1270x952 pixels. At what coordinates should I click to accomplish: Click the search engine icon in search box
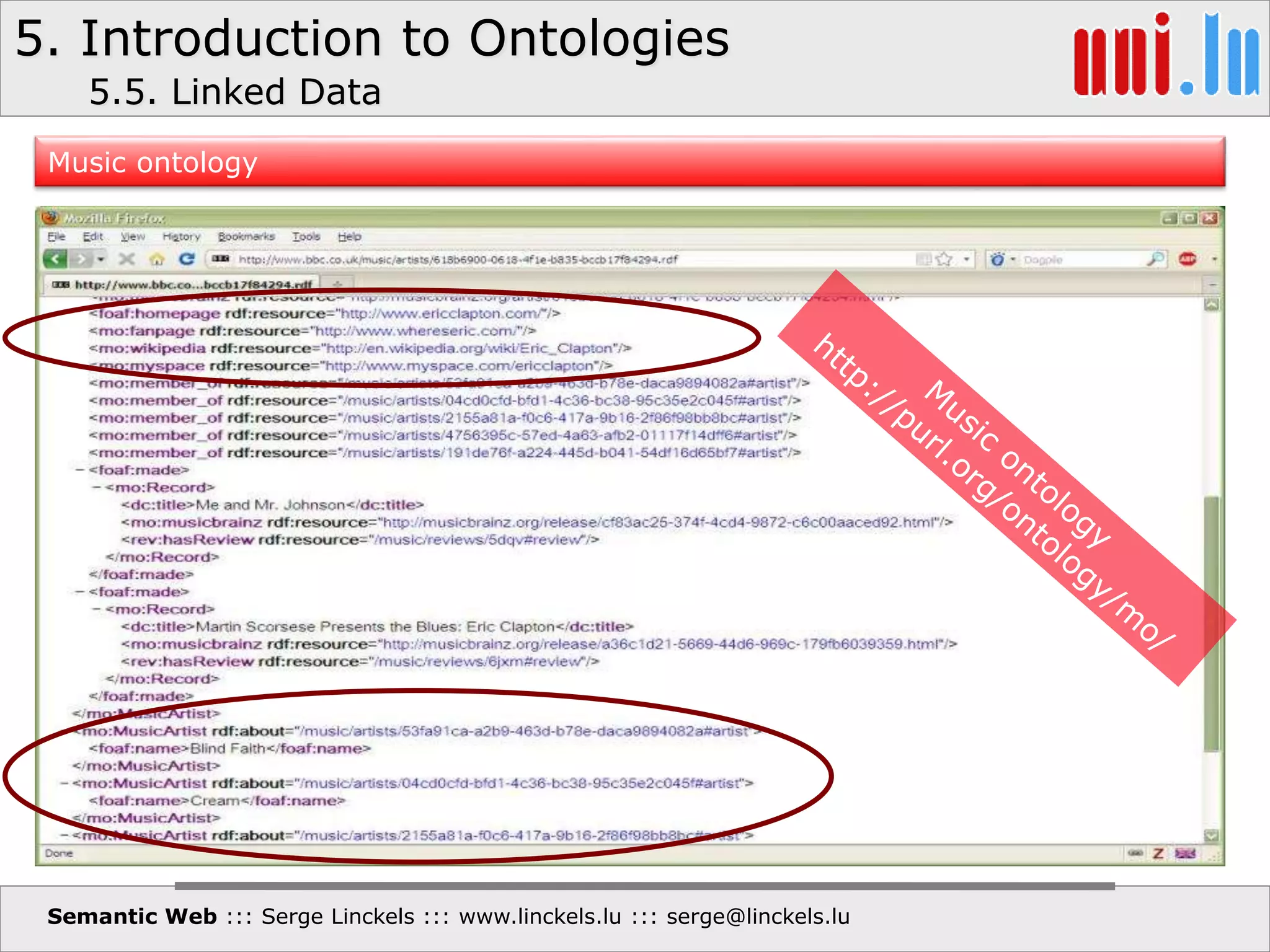(x=997, y=259)
